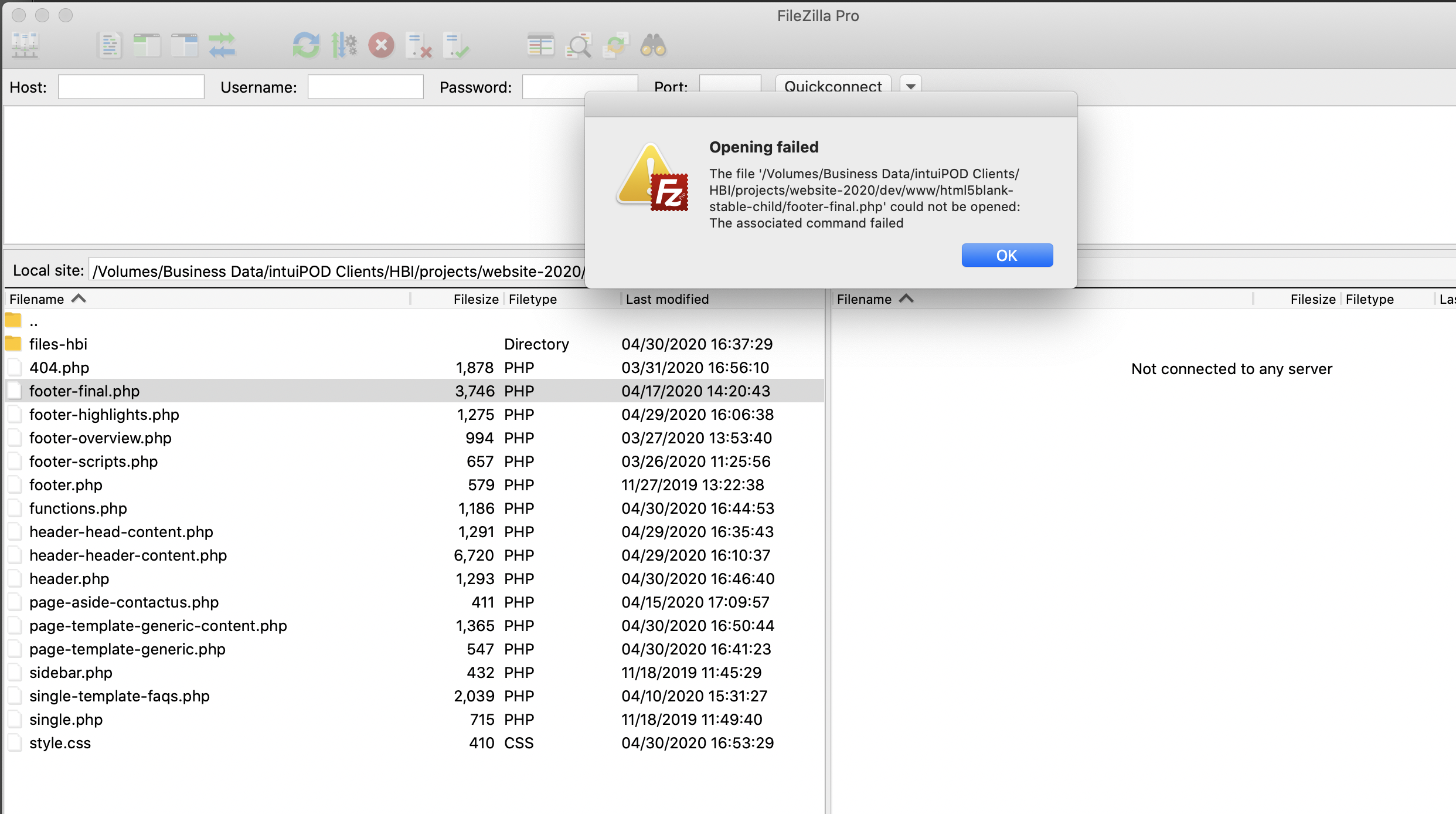
Task: Click the 04/30/2020 16:53:29 modified date
Action: point(698,743)
